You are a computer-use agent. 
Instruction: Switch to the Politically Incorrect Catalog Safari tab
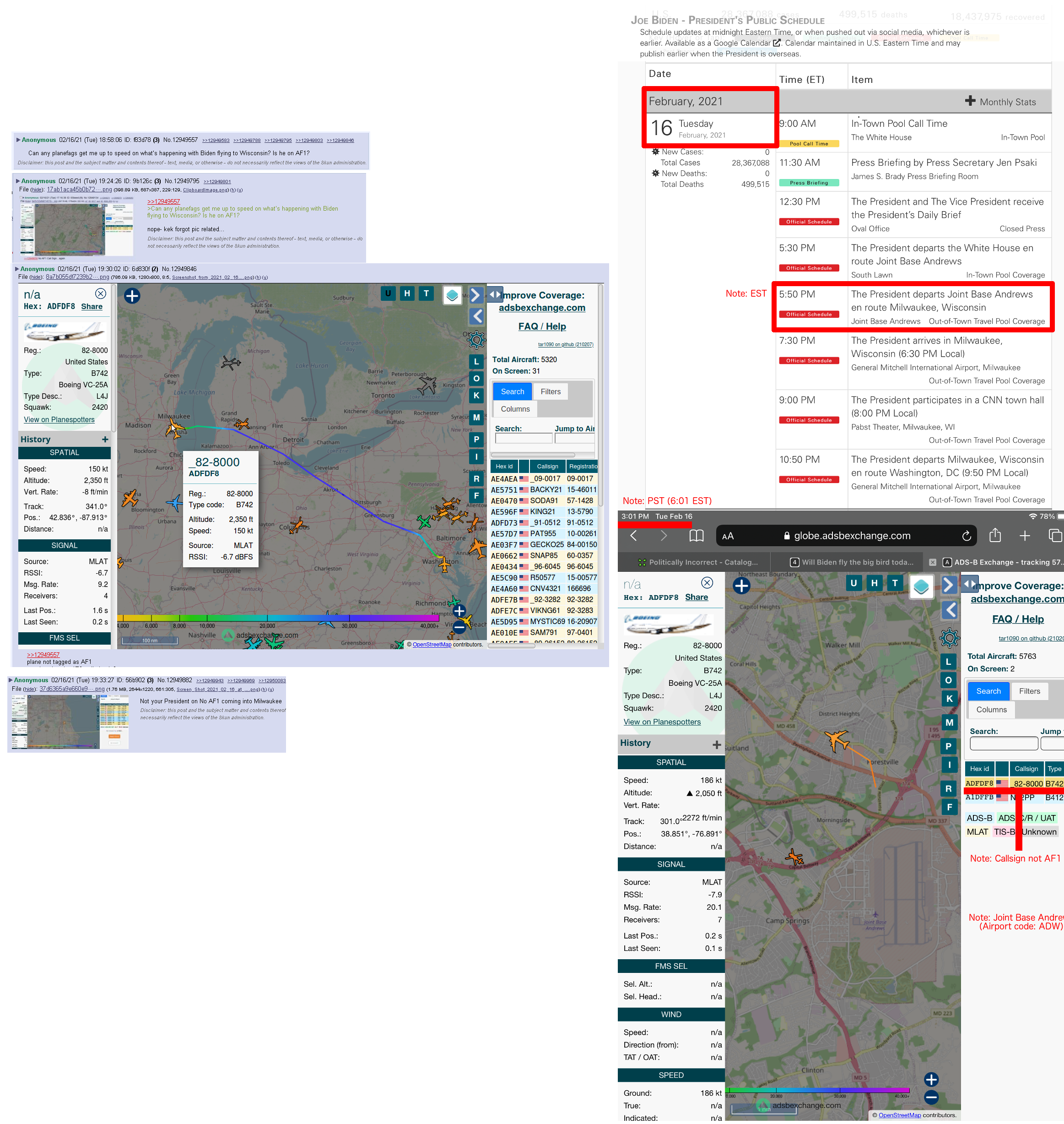[698, 562]
